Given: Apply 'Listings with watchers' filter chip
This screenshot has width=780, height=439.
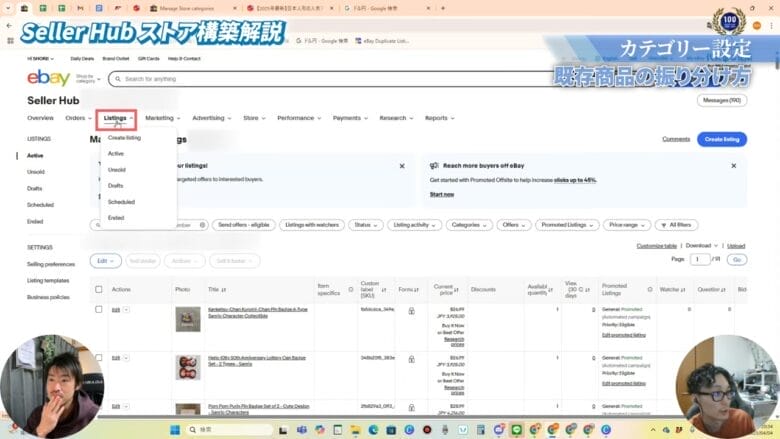Looking at the screenshot, I should (x=312, y=225).
